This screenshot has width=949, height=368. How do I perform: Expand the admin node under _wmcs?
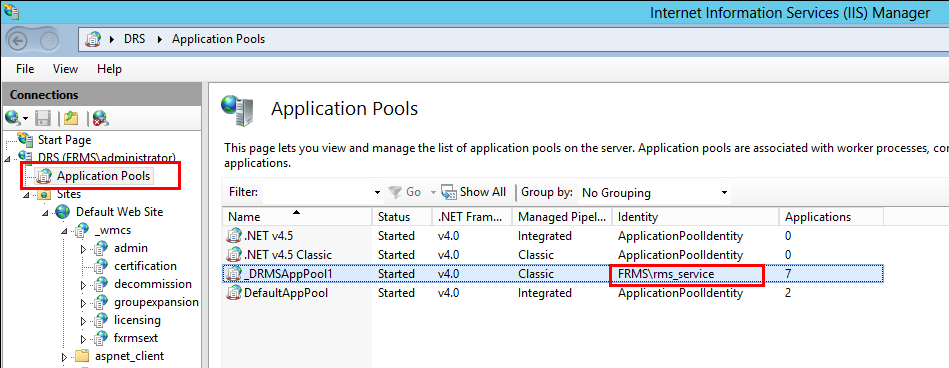(x=84, y=249)
